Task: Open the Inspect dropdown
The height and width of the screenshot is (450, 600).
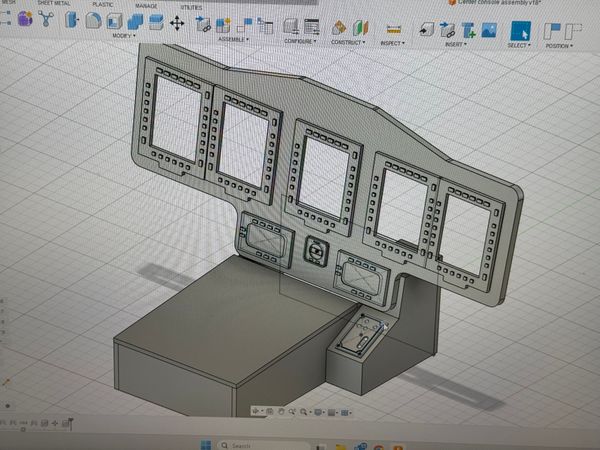Action: tap(393, 43)
